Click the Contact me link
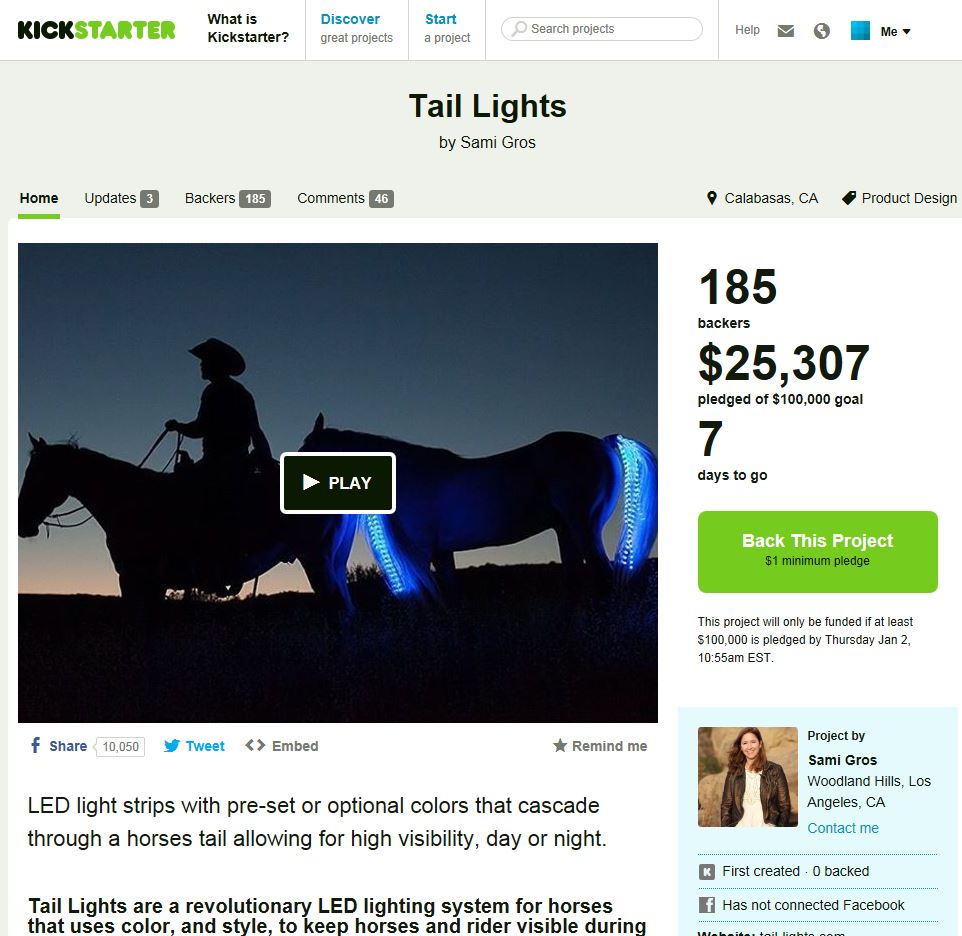The height and width of the screenshot is (936, 962). coord(842,828)
